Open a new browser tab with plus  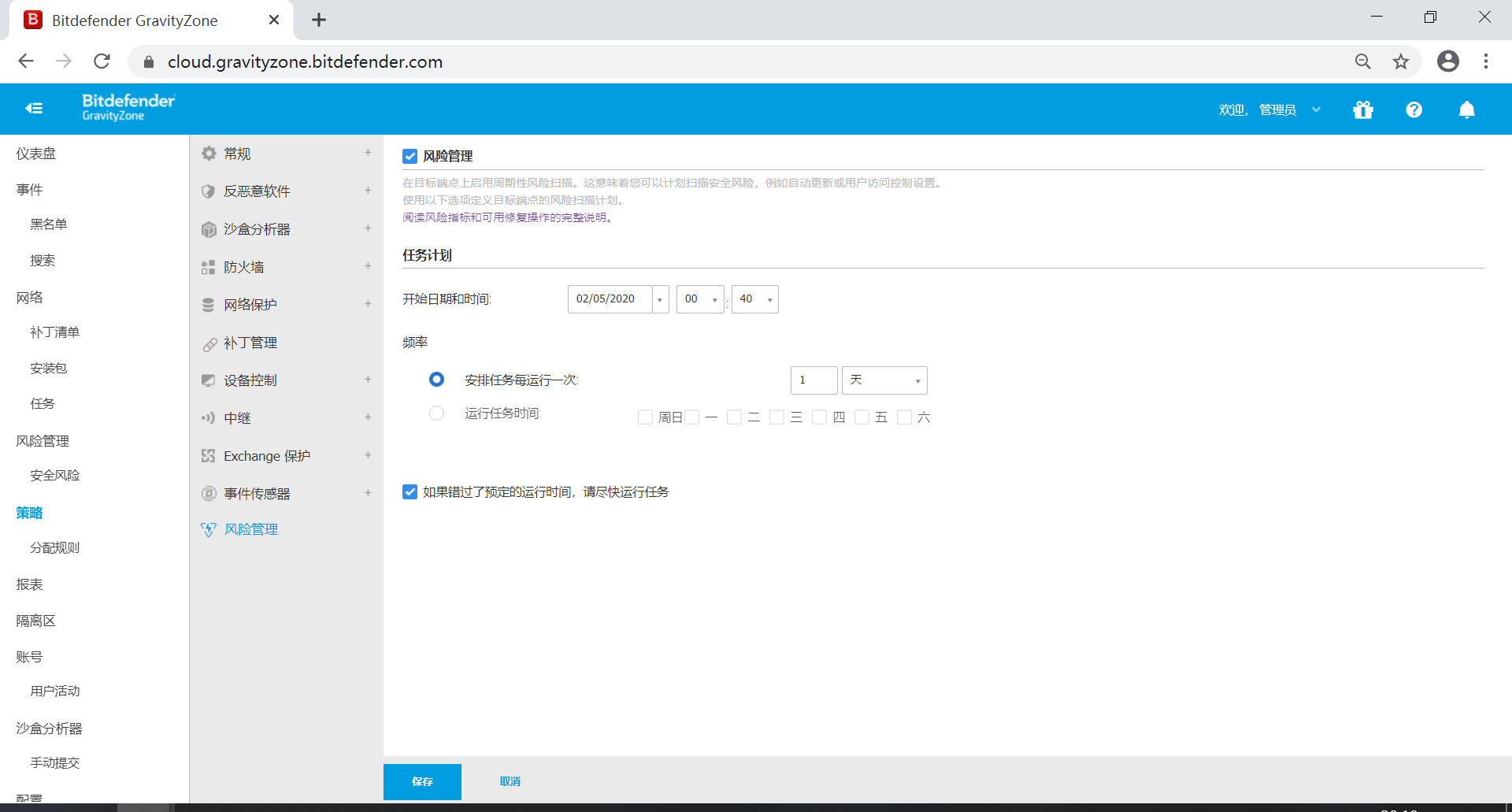click(318, 20)
